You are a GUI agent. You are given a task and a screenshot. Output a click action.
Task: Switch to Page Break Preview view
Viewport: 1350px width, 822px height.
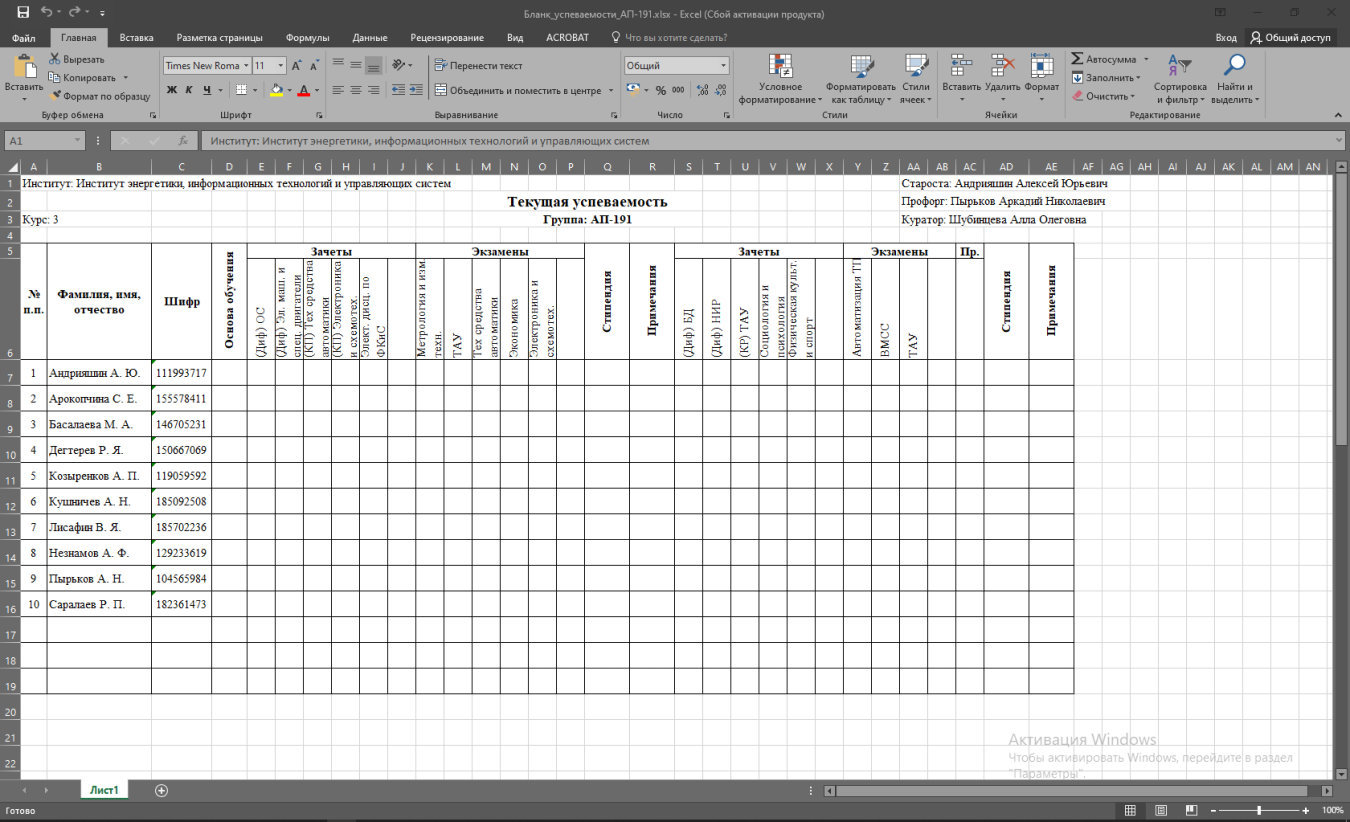coord(1189,810)
